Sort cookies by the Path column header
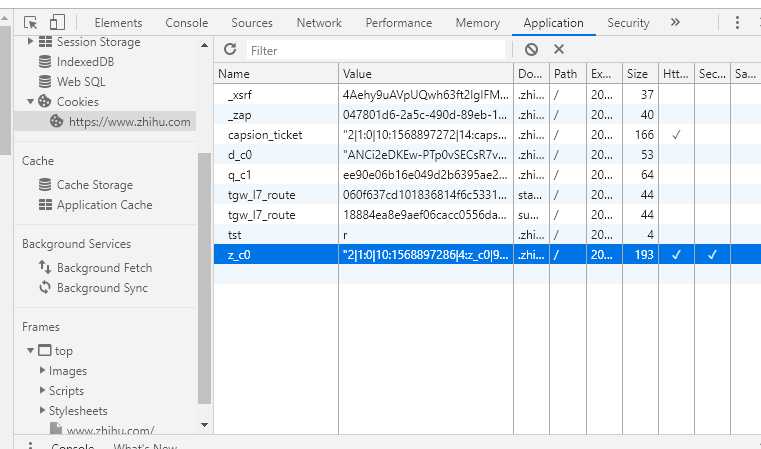Screen dimensions: 761x449 pyautogui.click(x=568, y=74)
